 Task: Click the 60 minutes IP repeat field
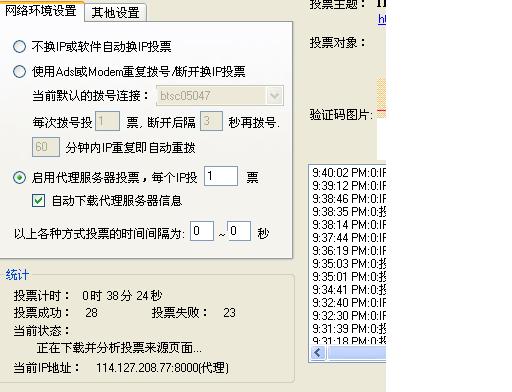pos(46,147)
